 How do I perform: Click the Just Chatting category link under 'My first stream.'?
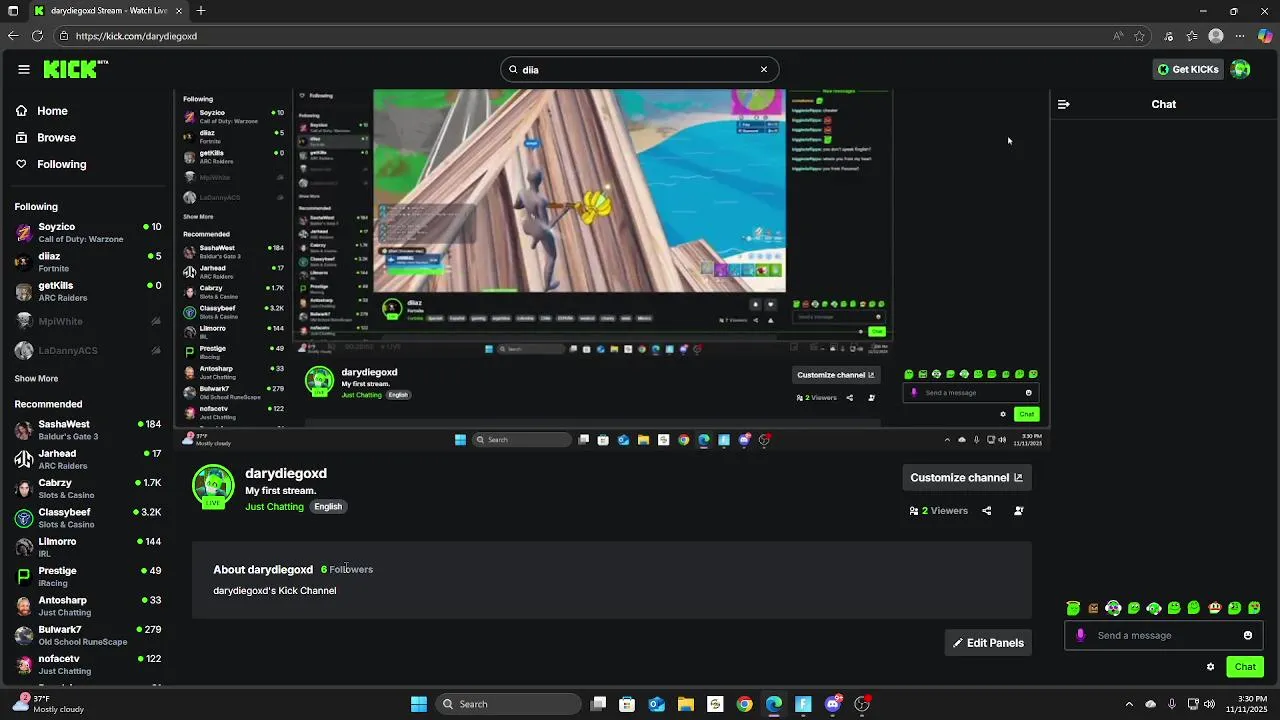274,507
